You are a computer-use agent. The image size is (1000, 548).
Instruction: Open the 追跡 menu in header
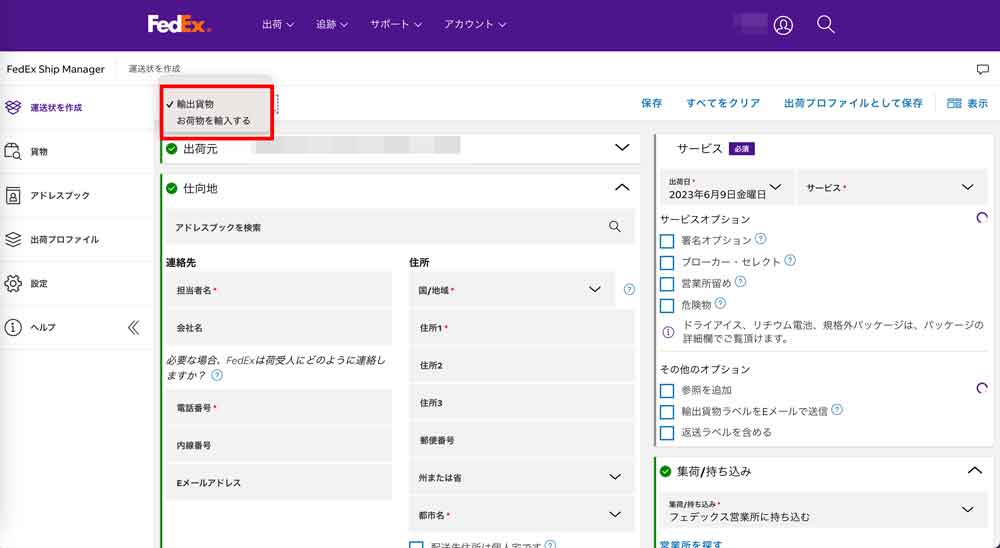point(332,24)
